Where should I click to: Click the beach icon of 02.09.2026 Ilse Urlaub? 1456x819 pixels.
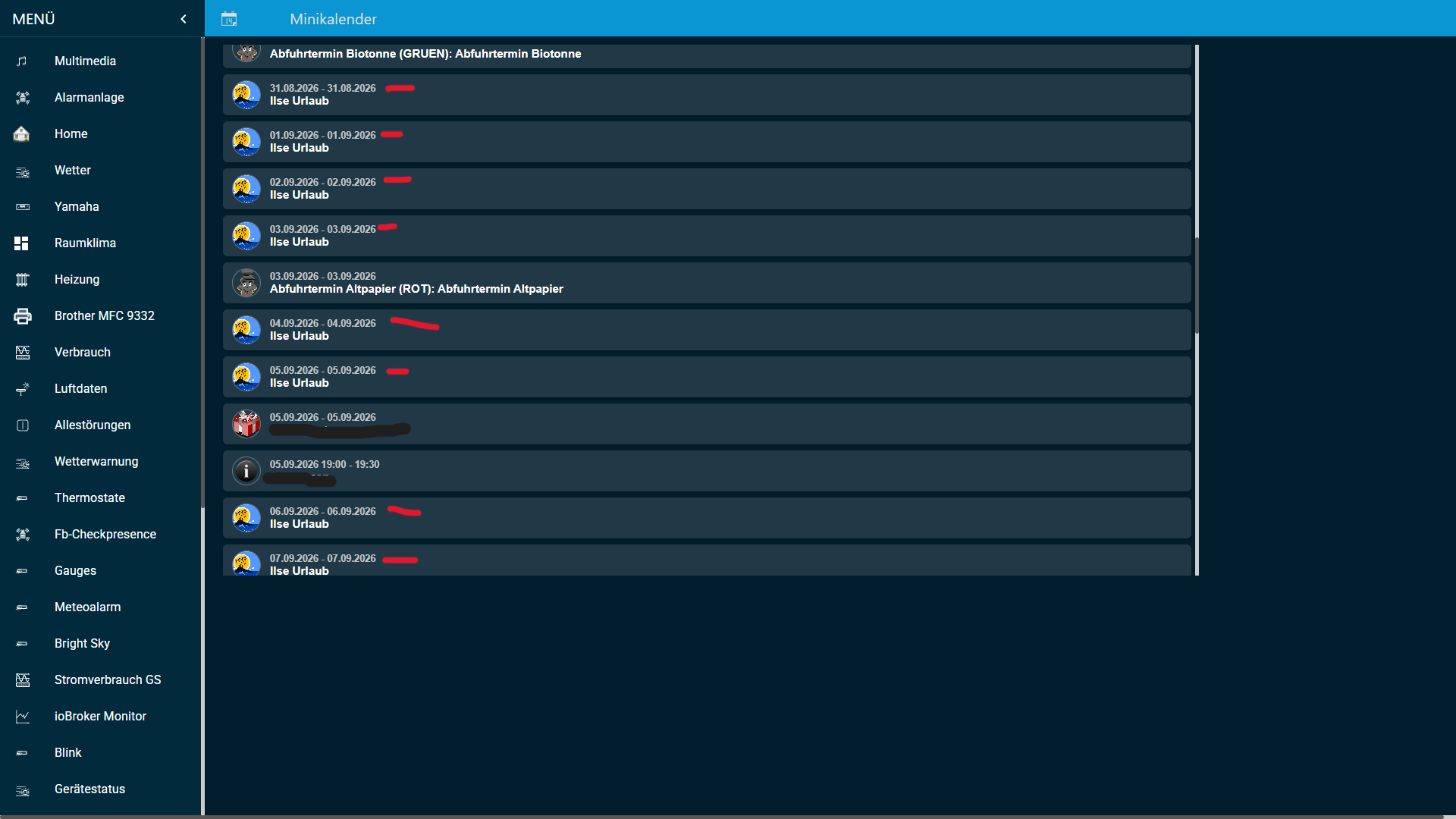246,189
